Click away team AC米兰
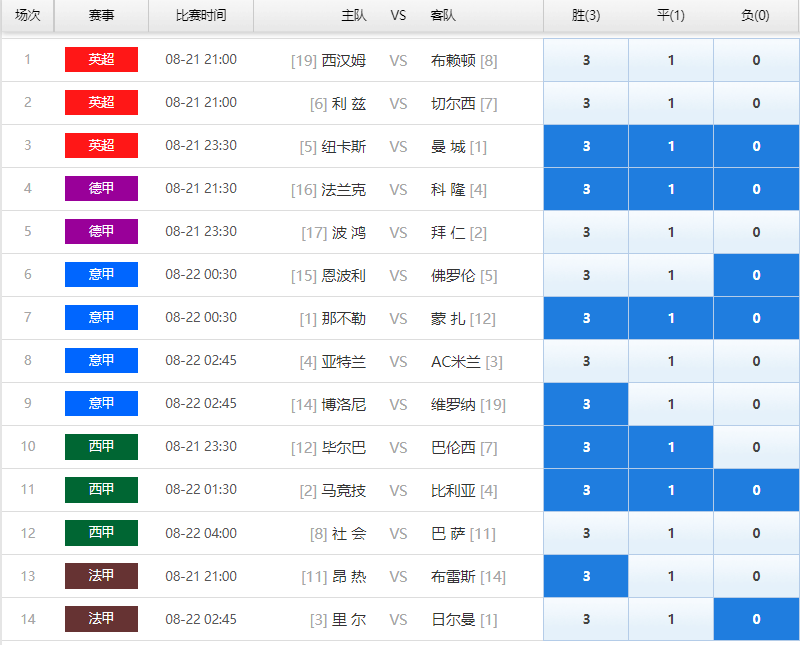 pyautogui.click(x=456, y=362)
